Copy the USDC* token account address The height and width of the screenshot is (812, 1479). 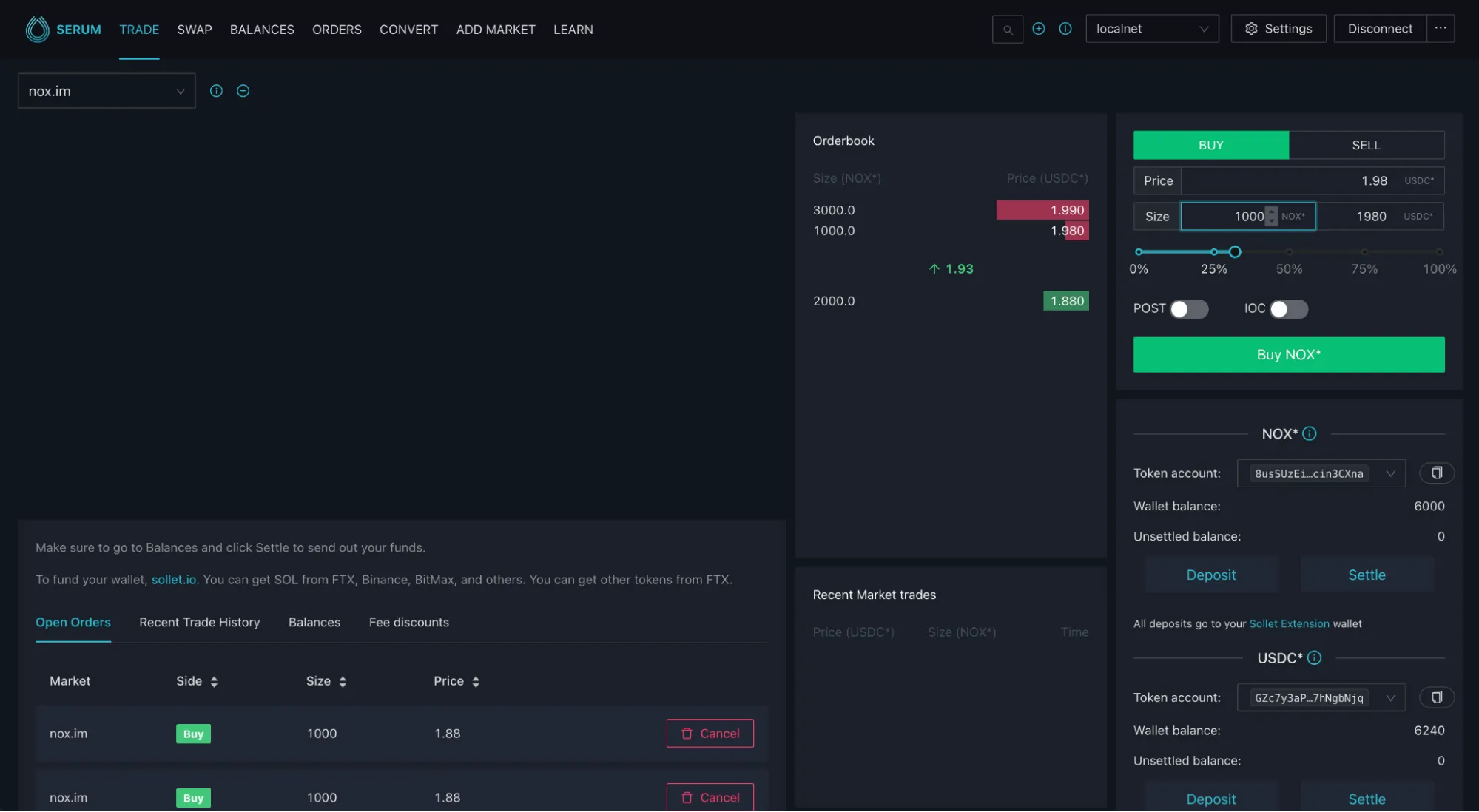coord(1436,697)
